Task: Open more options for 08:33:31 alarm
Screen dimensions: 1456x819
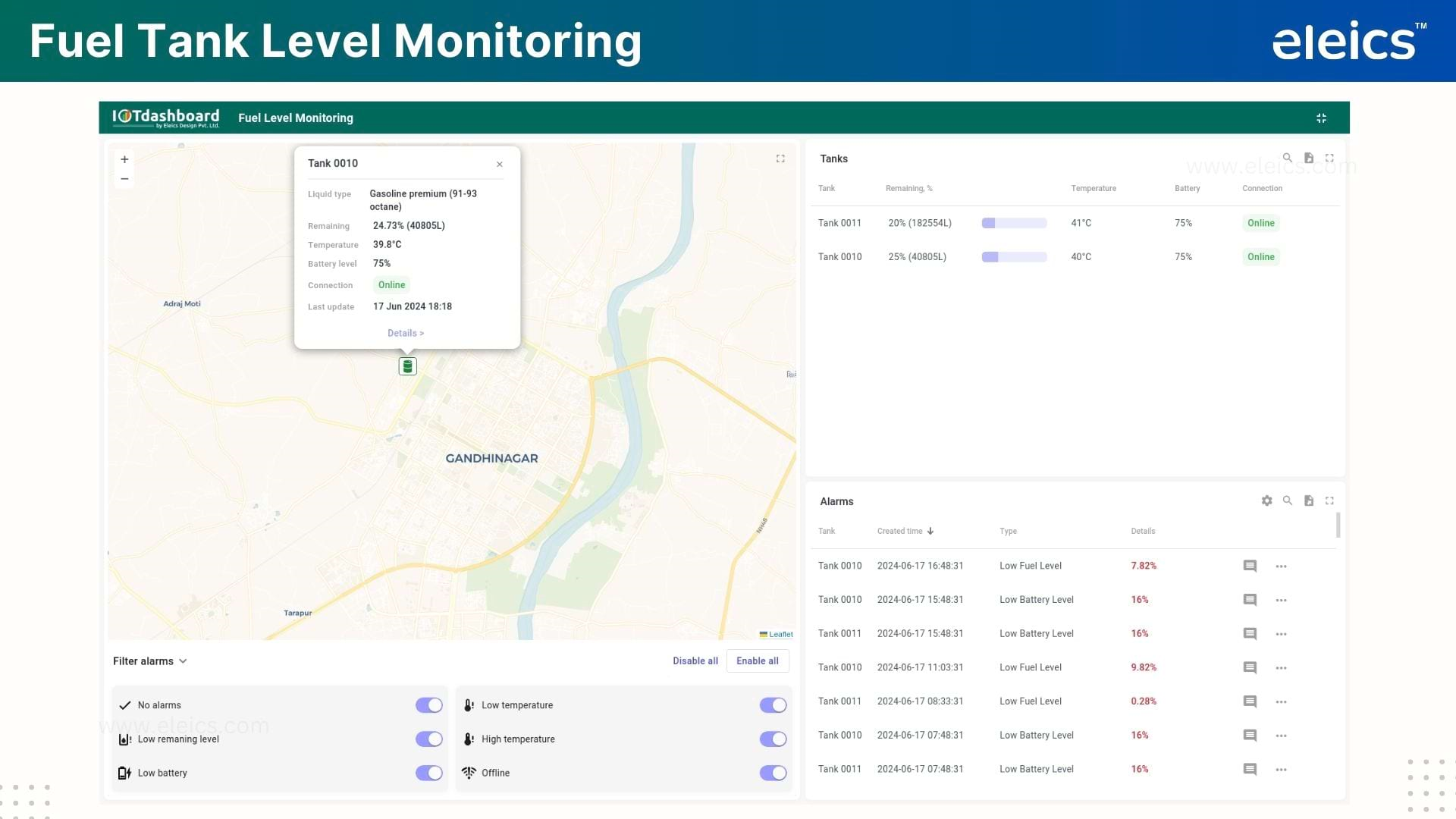Action: tap(1282, 702)
